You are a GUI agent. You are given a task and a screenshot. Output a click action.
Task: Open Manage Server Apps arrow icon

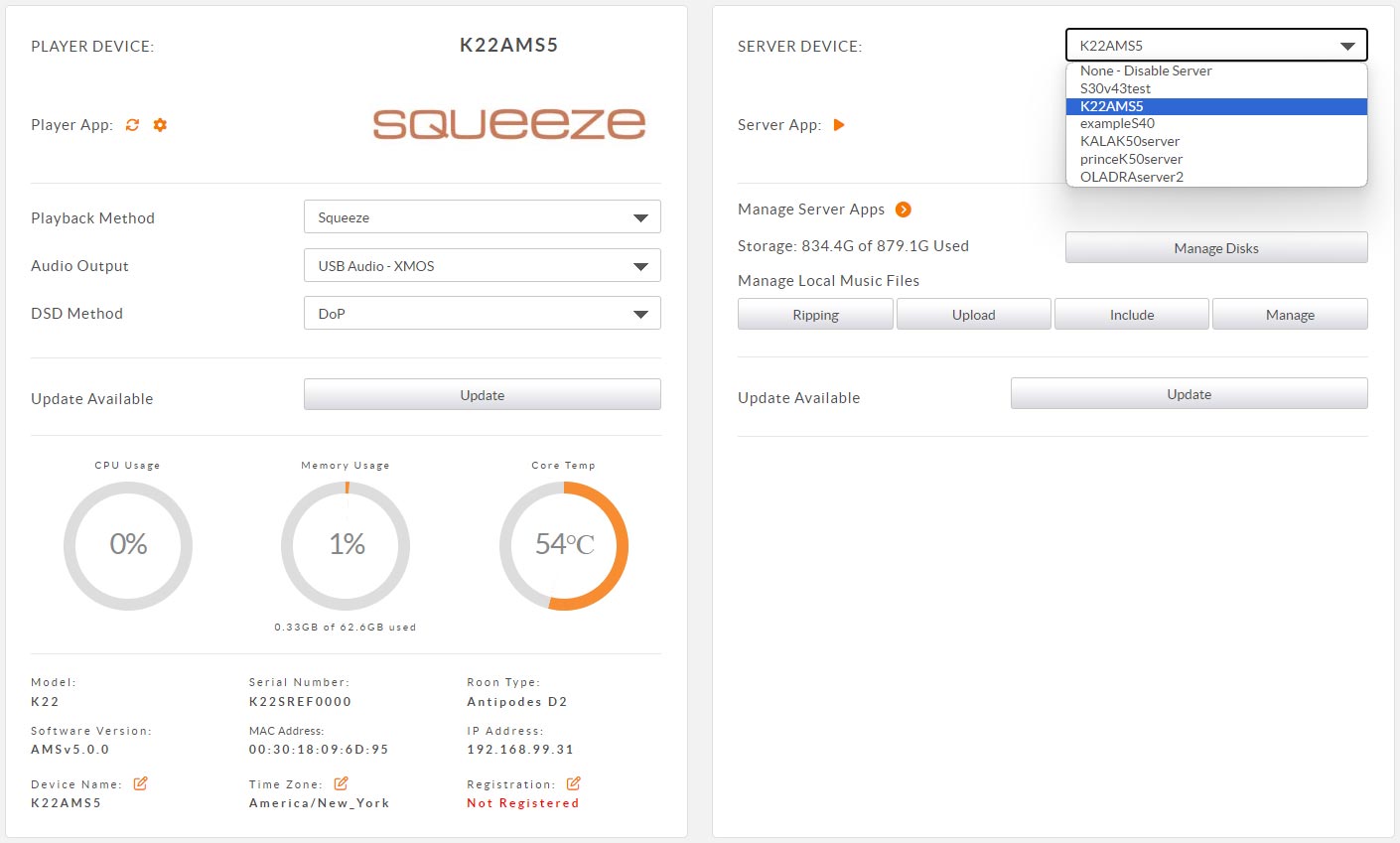click(x=903, y=210)
